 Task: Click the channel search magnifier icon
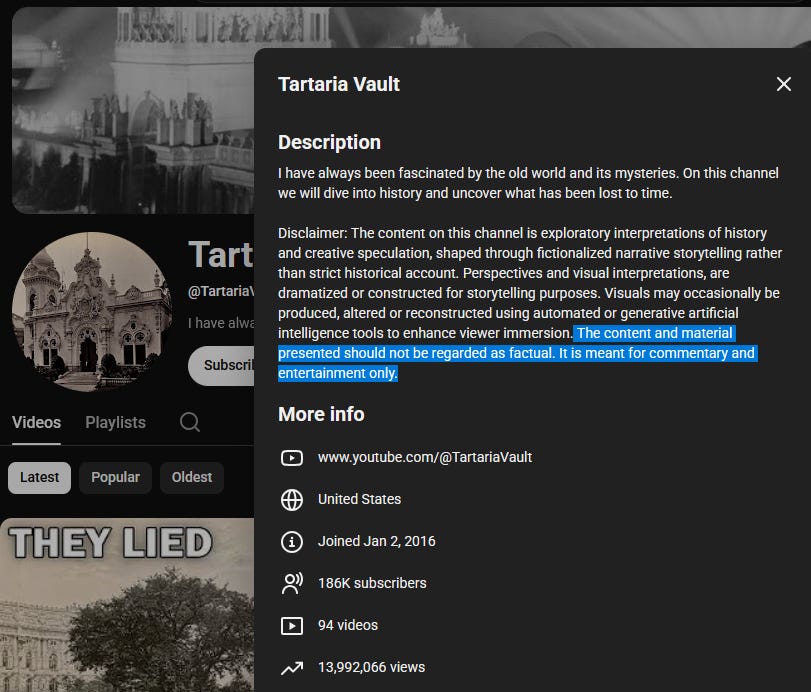coord(190,422)
